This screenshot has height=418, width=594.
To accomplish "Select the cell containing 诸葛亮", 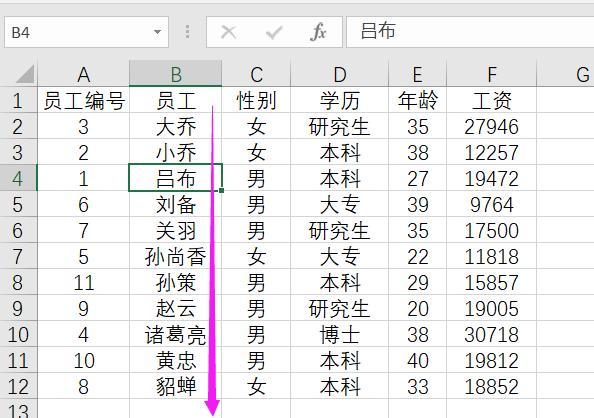I will pos(175,334).
